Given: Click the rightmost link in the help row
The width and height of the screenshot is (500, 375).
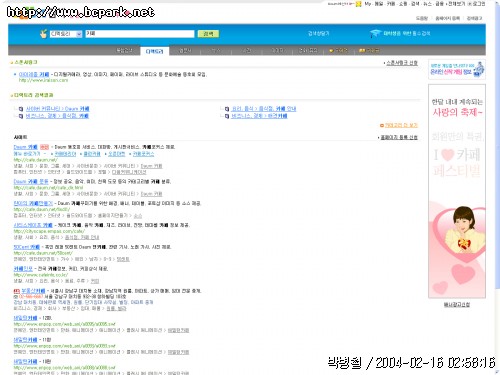Looking at the screenshot, I should click(474, 18).
